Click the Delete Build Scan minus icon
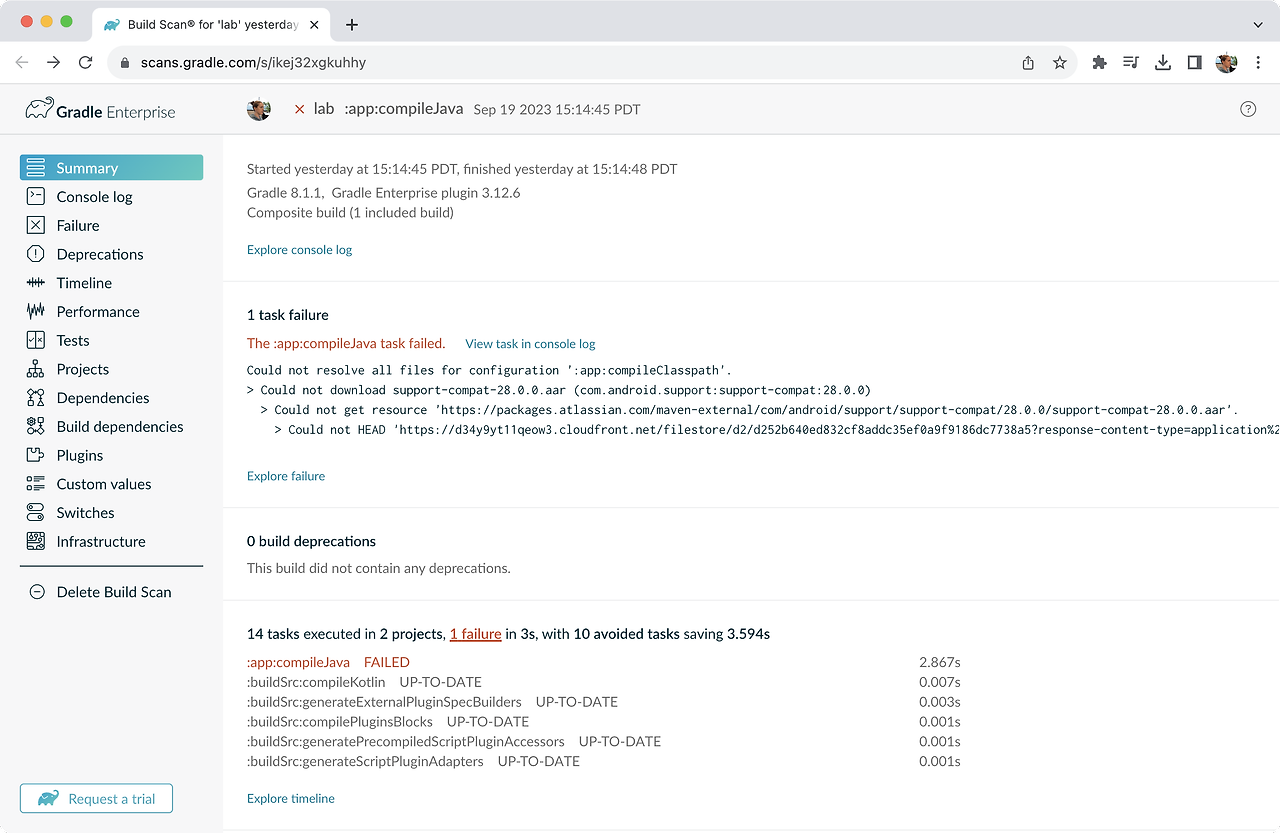This screenshot has width=1280, height=833. (x=38, y=592)
